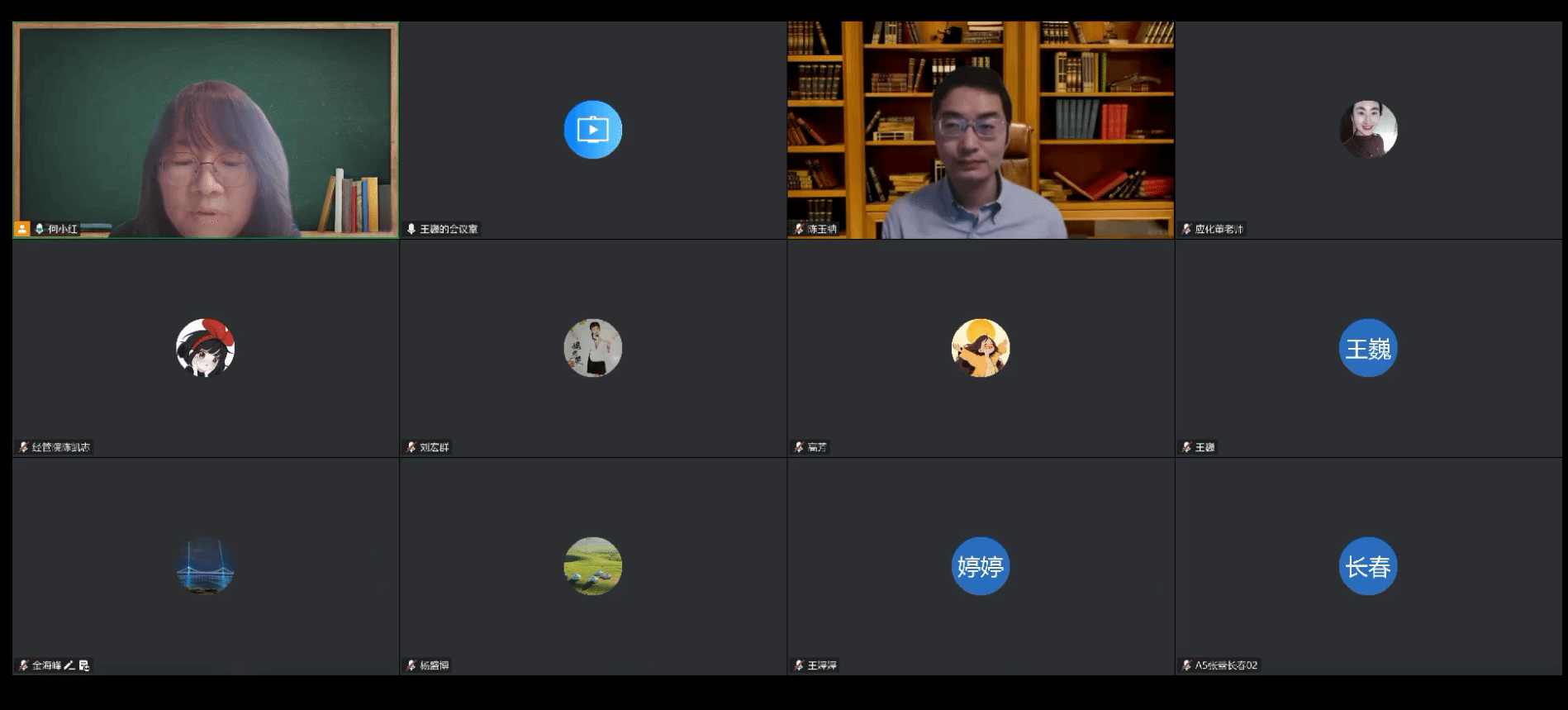1568x710 pixels.
Task: Click the blue 王巍 avatar circle
Action: [x=1367, y=348]
